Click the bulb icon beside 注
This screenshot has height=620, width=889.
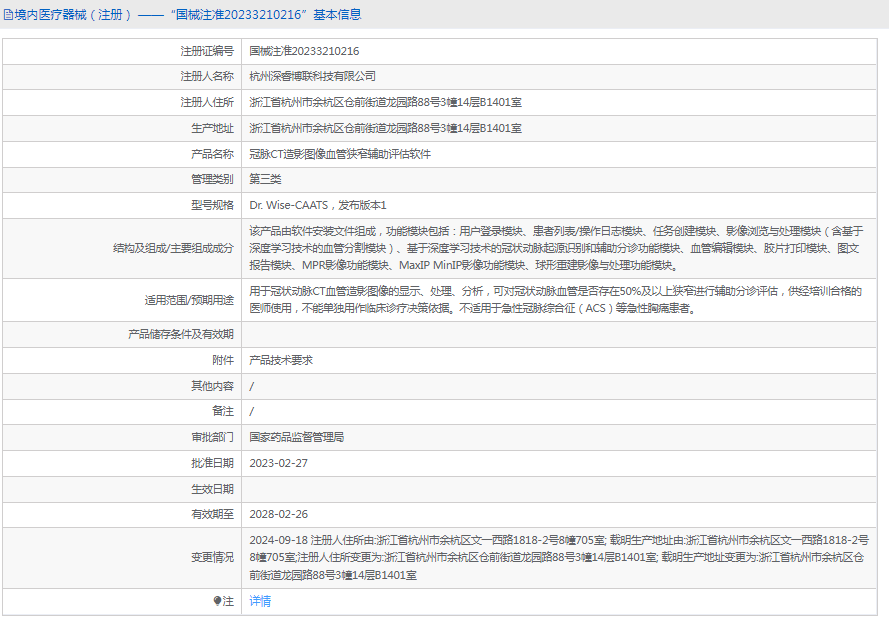(217, 601)
